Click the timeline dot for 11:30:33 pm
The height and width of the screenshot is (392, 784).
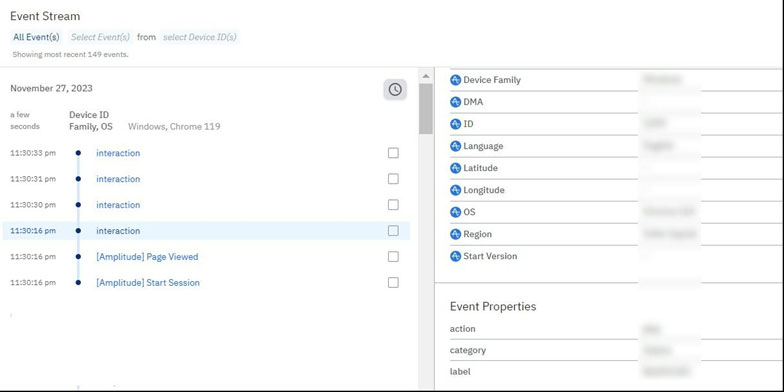click(x=78, y=153)
